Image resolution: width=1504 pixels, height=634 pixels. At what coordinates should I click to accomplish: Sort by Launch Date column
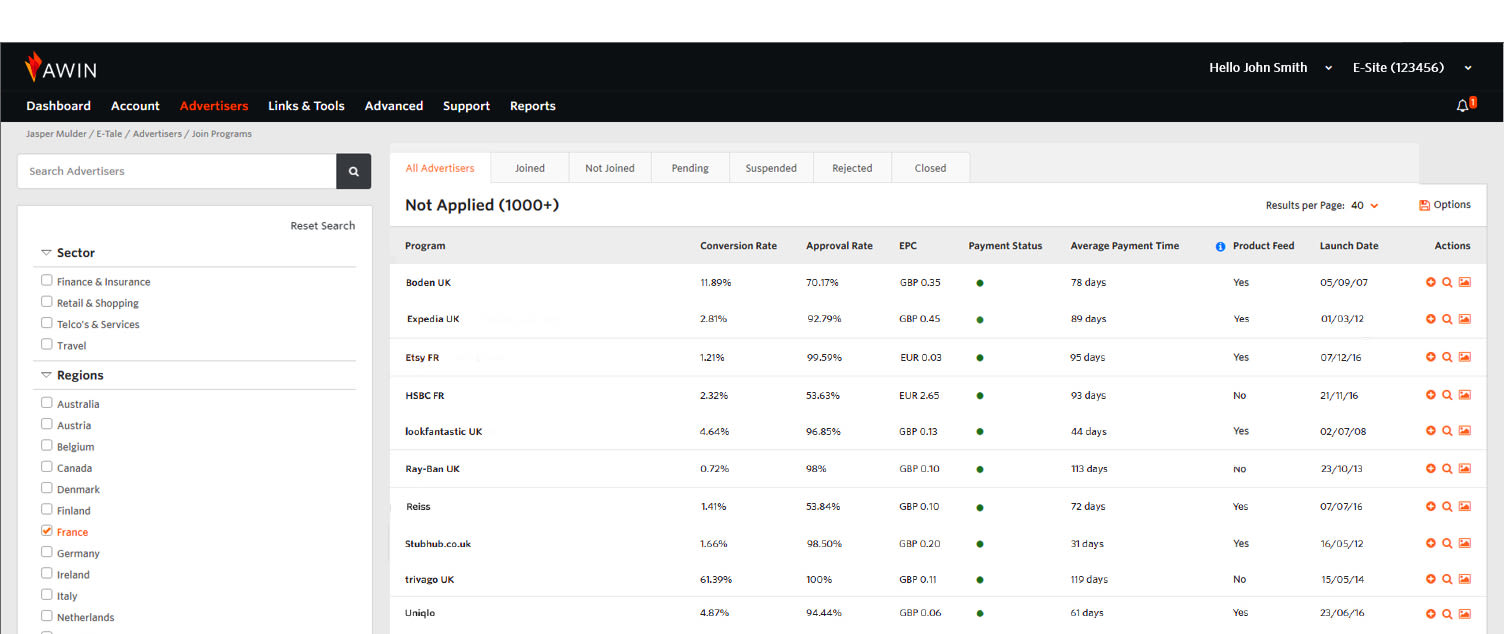pyautogui.click(x=1349, y=246)
